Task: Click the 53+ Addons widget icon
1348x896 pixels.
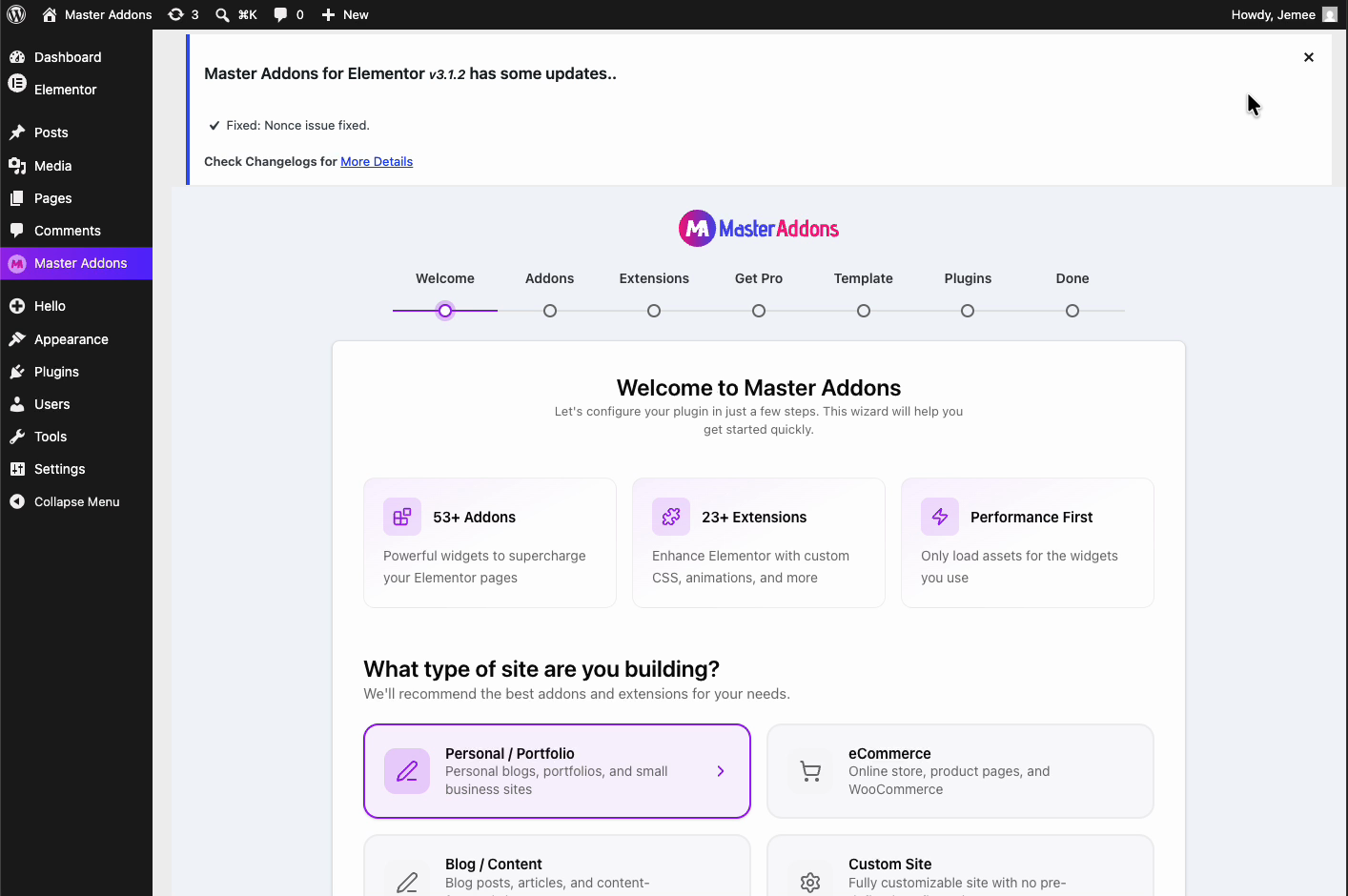Action: pos(402,517)
